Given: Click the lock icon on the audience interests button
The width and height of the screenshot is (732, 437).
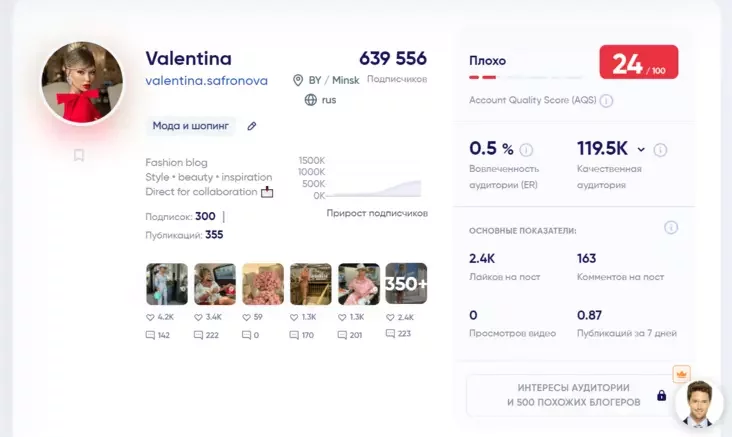Looking at the screenshot, I should click(x=661, y=395).
